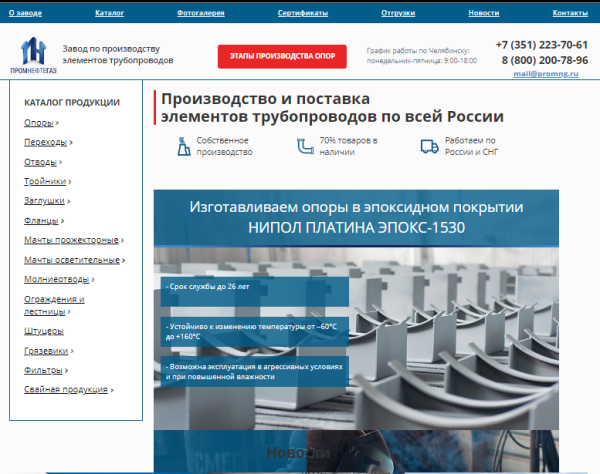Expand the arrow next to Фланцы
This screenshot has height=474, width=600.
62,221
